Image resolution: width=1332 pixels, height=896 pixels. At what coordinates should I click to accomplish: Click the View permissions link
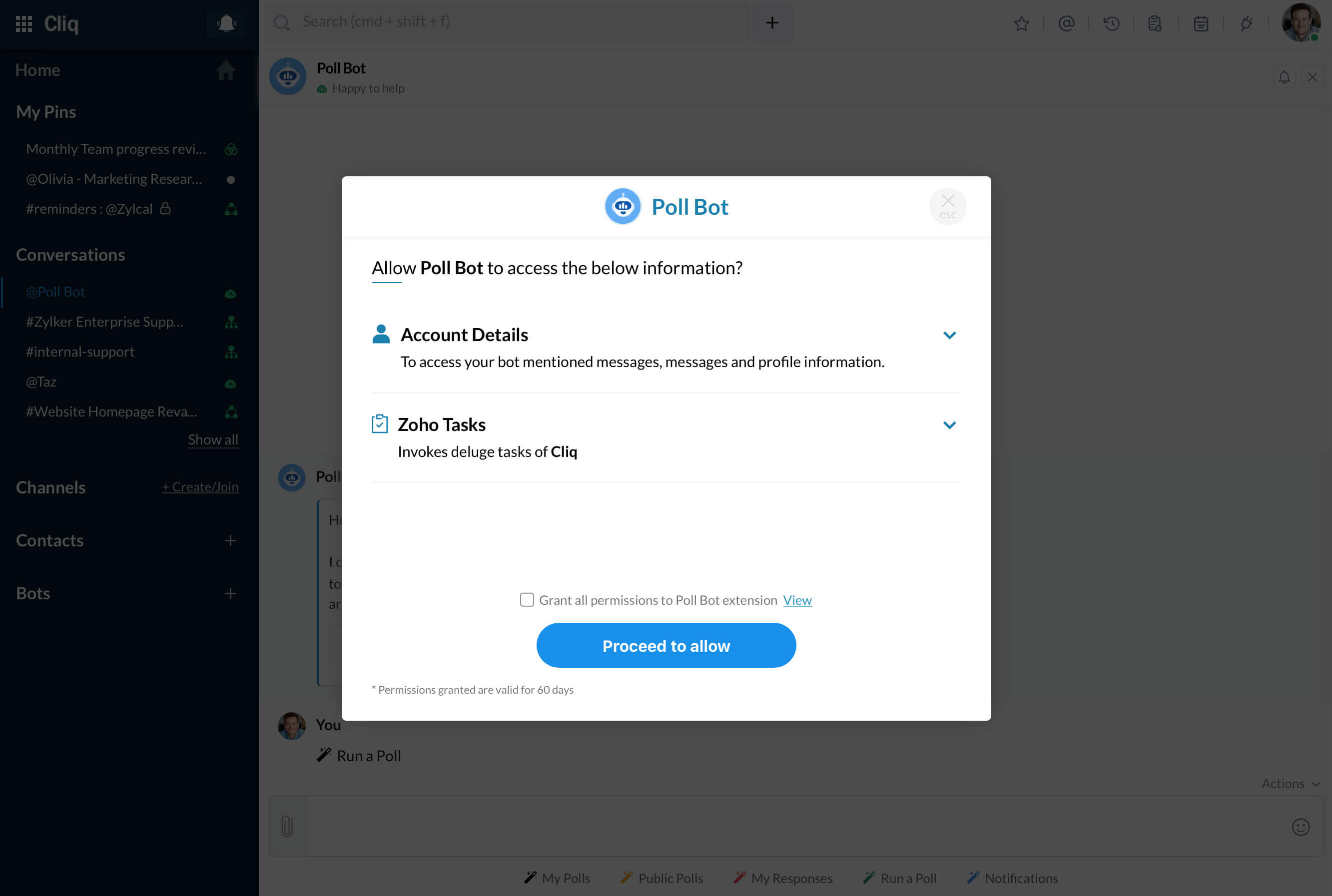(798, 600)
